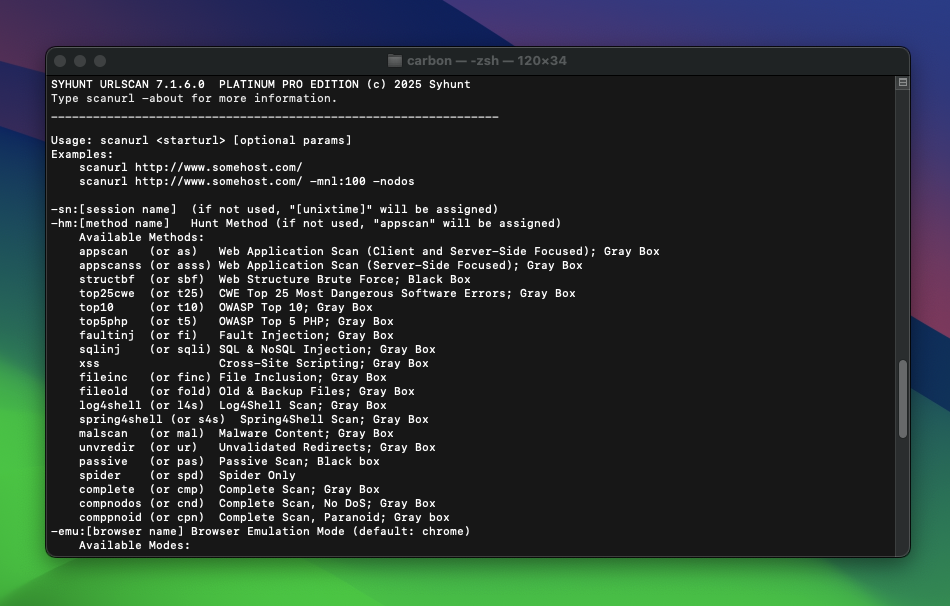Click the 'unvredir (or ur)' method row
This screenshot has height=606, width=950.
coord(257,447)
